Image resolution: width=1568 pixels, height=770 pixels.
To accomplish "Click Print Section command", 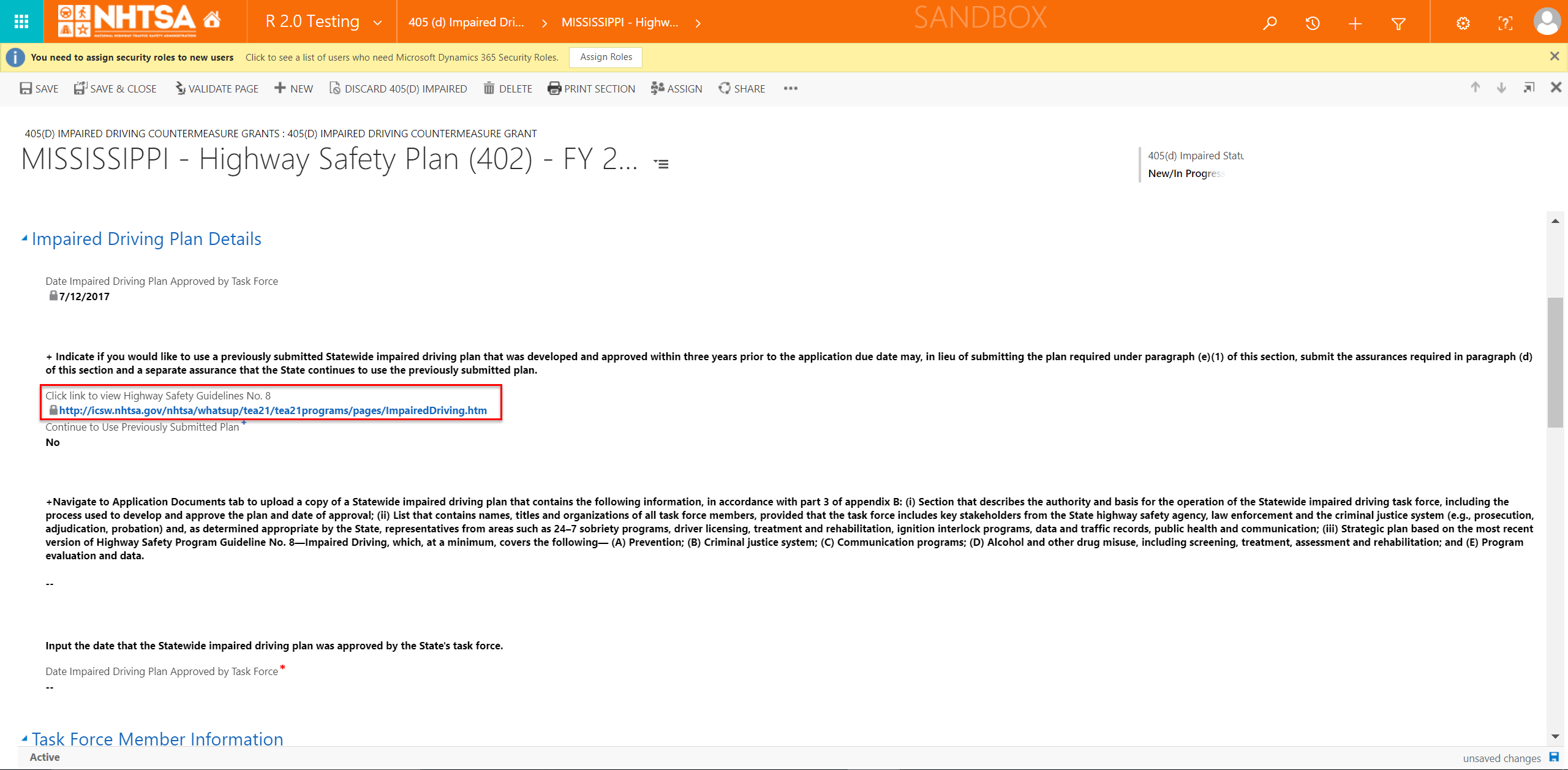I will (x=591, y=89).
